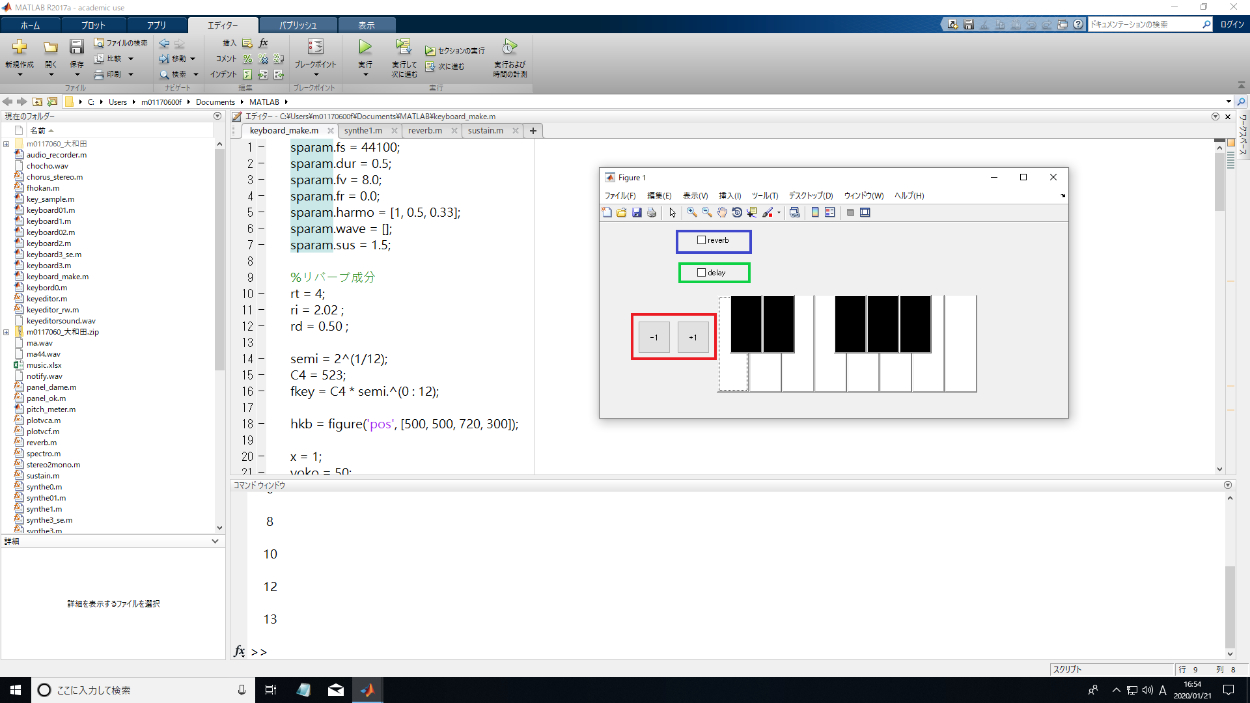
Task: Open ツール(T) menu in Figure 1
Action: [764, 195]
